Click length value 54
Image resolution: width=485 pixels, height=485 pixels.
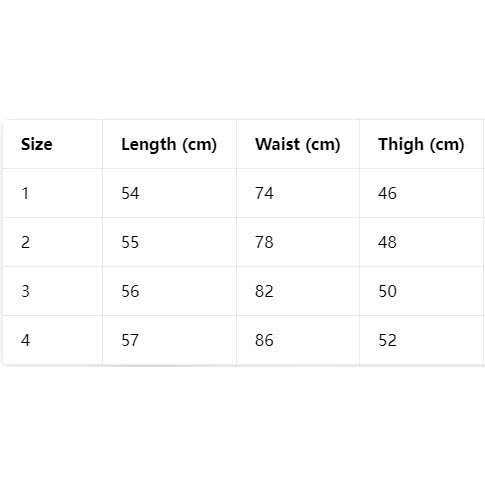tap(130, 193)
